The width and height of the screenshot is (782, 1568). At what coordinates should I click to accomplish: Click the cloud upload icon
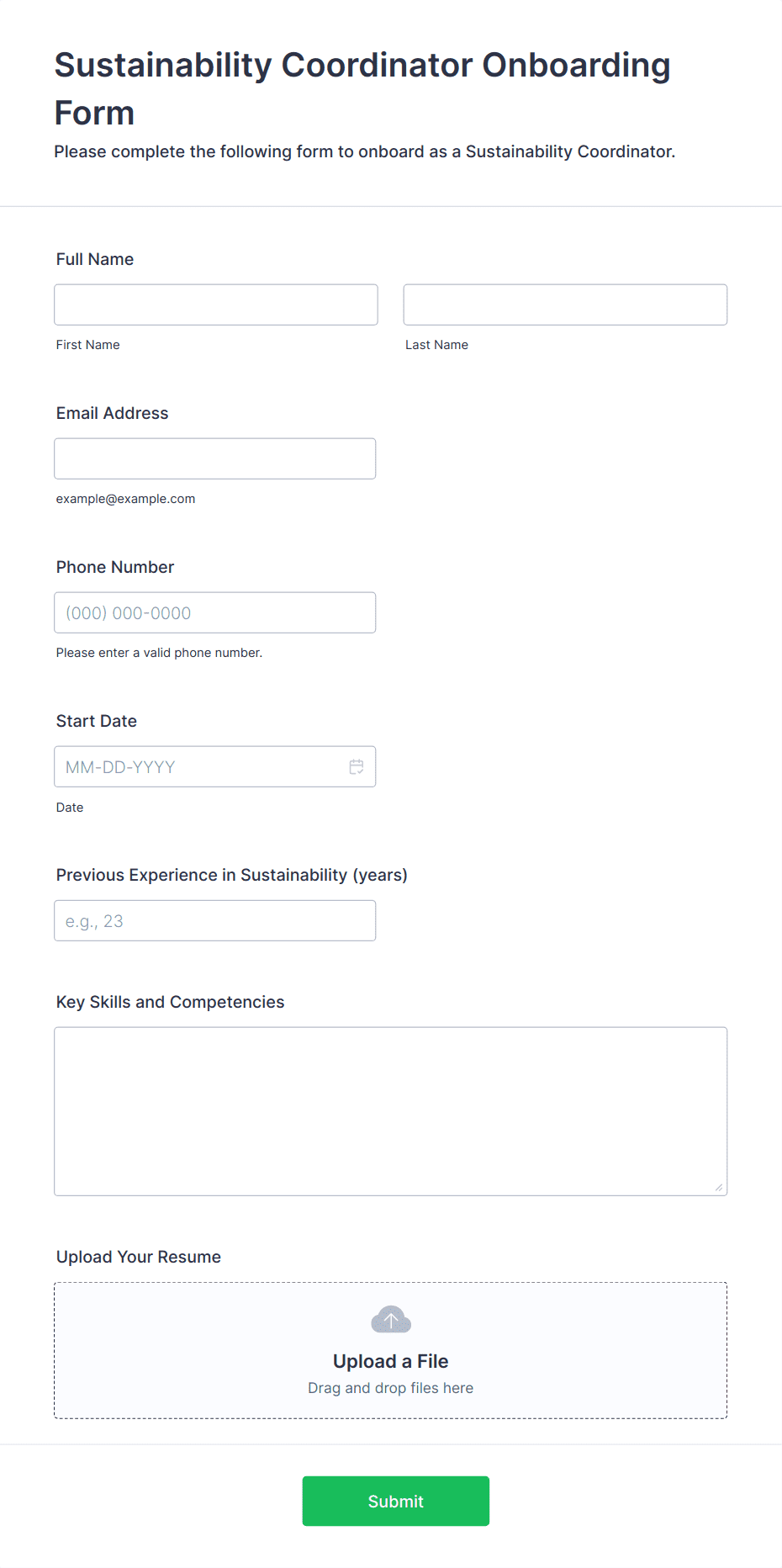(391, 1319)
